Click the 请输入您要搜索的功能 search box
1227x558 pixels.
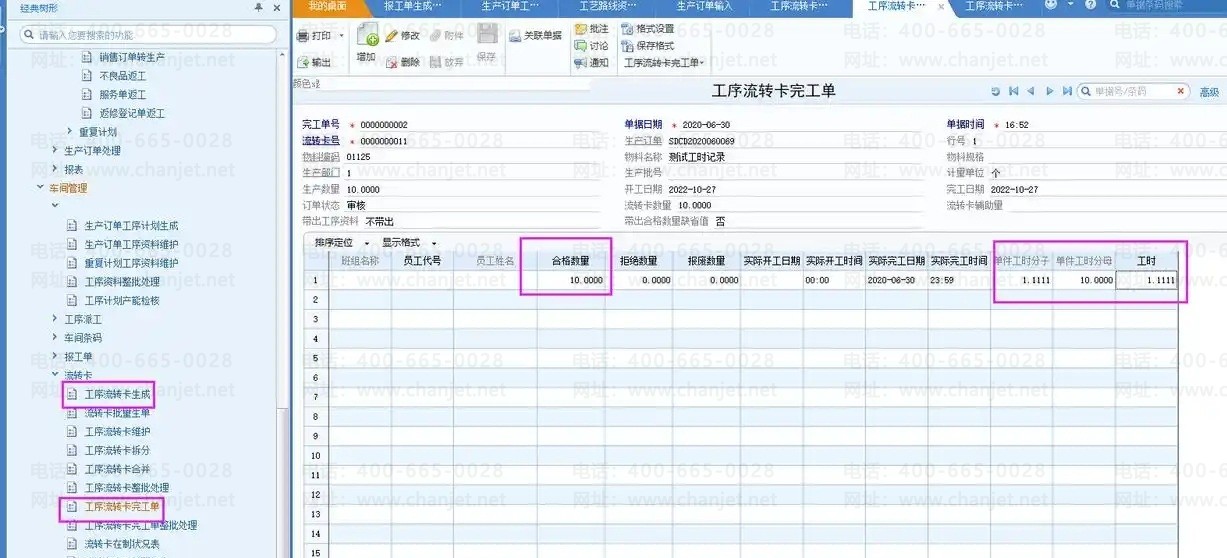point(147,35)
